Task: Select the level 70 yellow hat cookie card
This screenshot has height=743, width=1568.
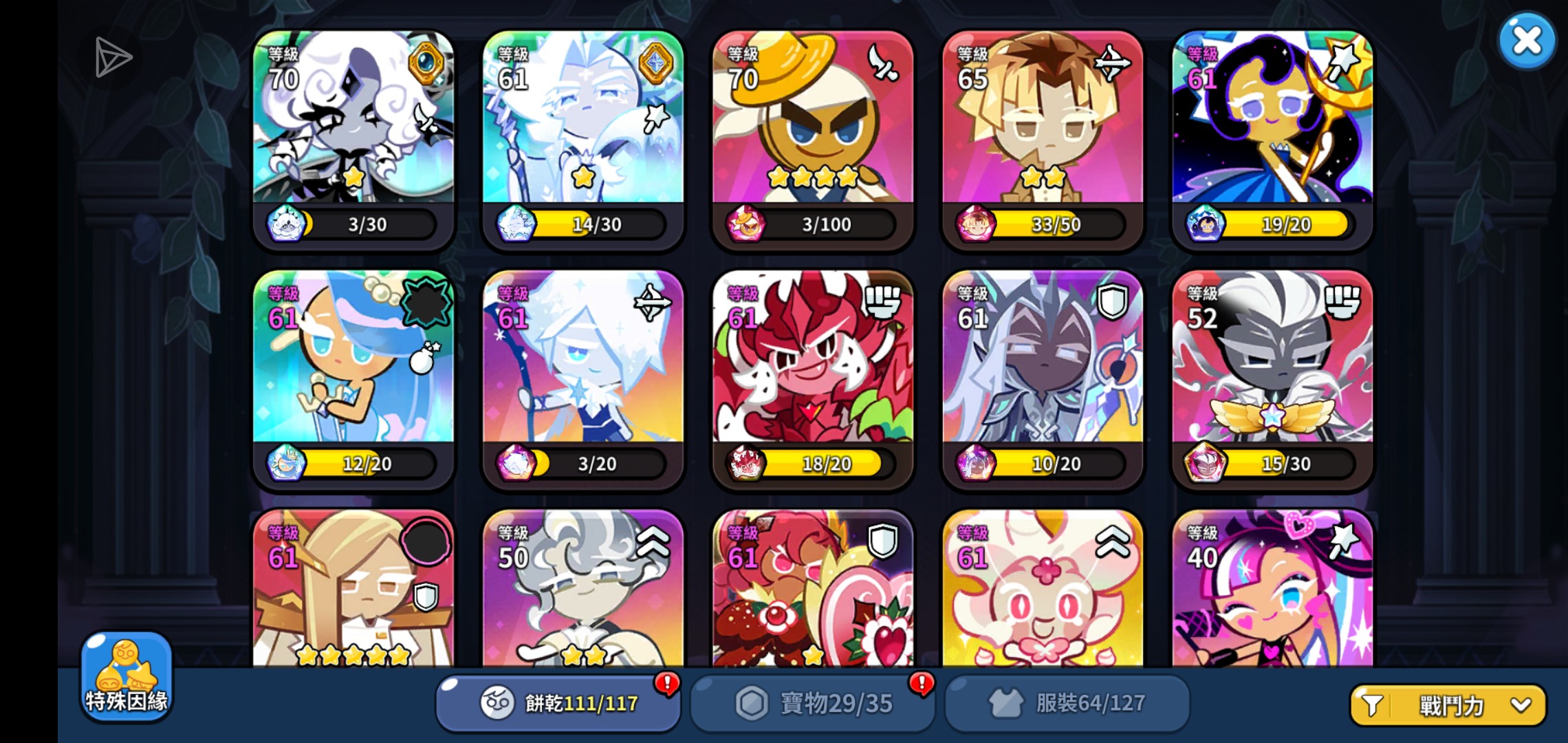Action: (813, 141)
